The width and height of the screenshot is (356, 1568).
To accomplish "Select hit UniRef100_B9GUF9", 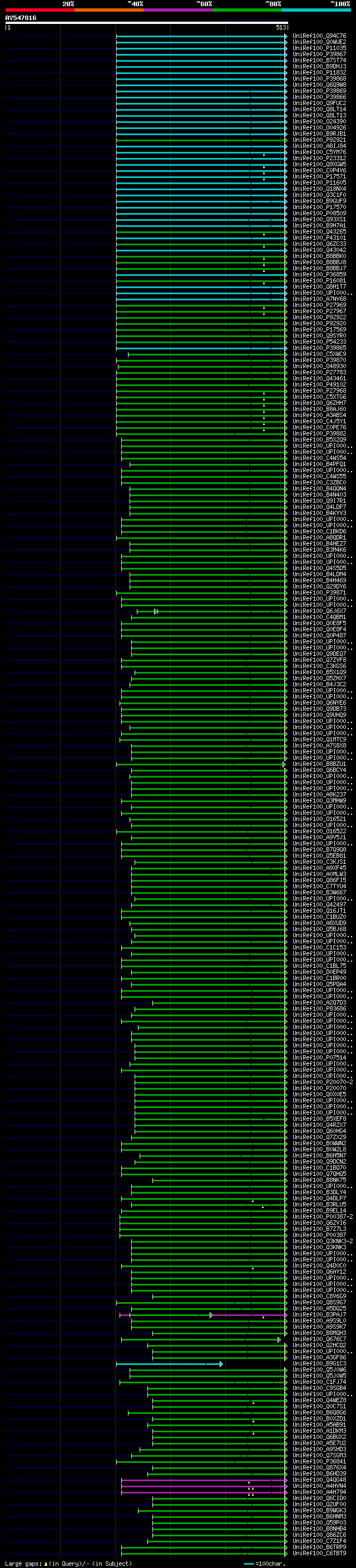I will (319, 201).
